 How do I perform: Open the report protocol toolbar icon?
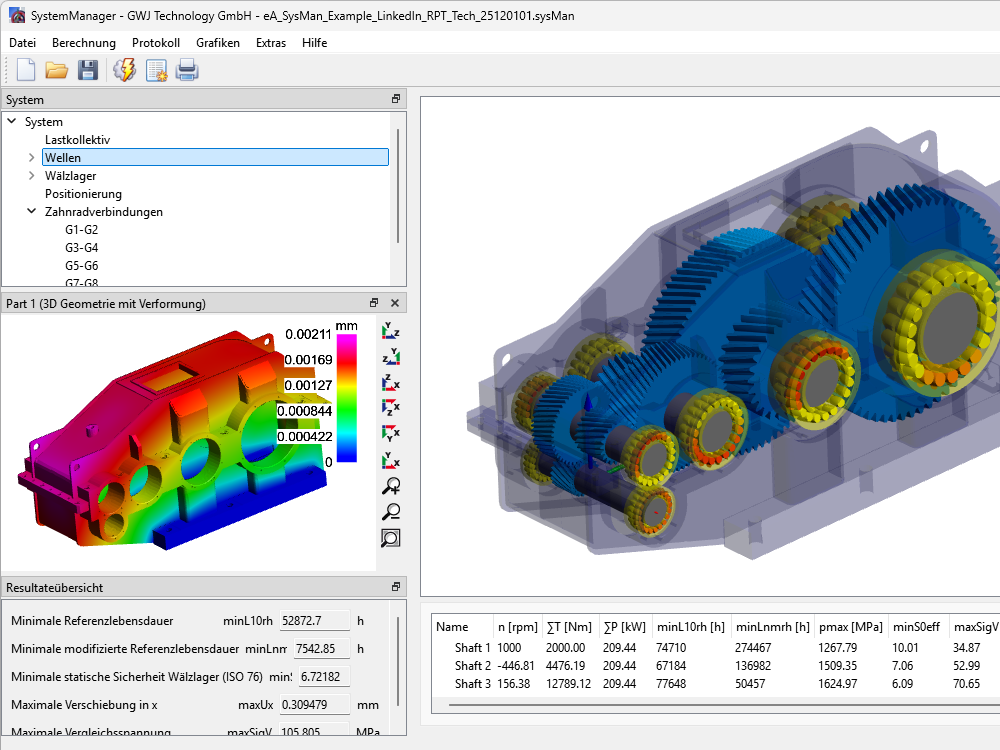(x=156, y=70)
